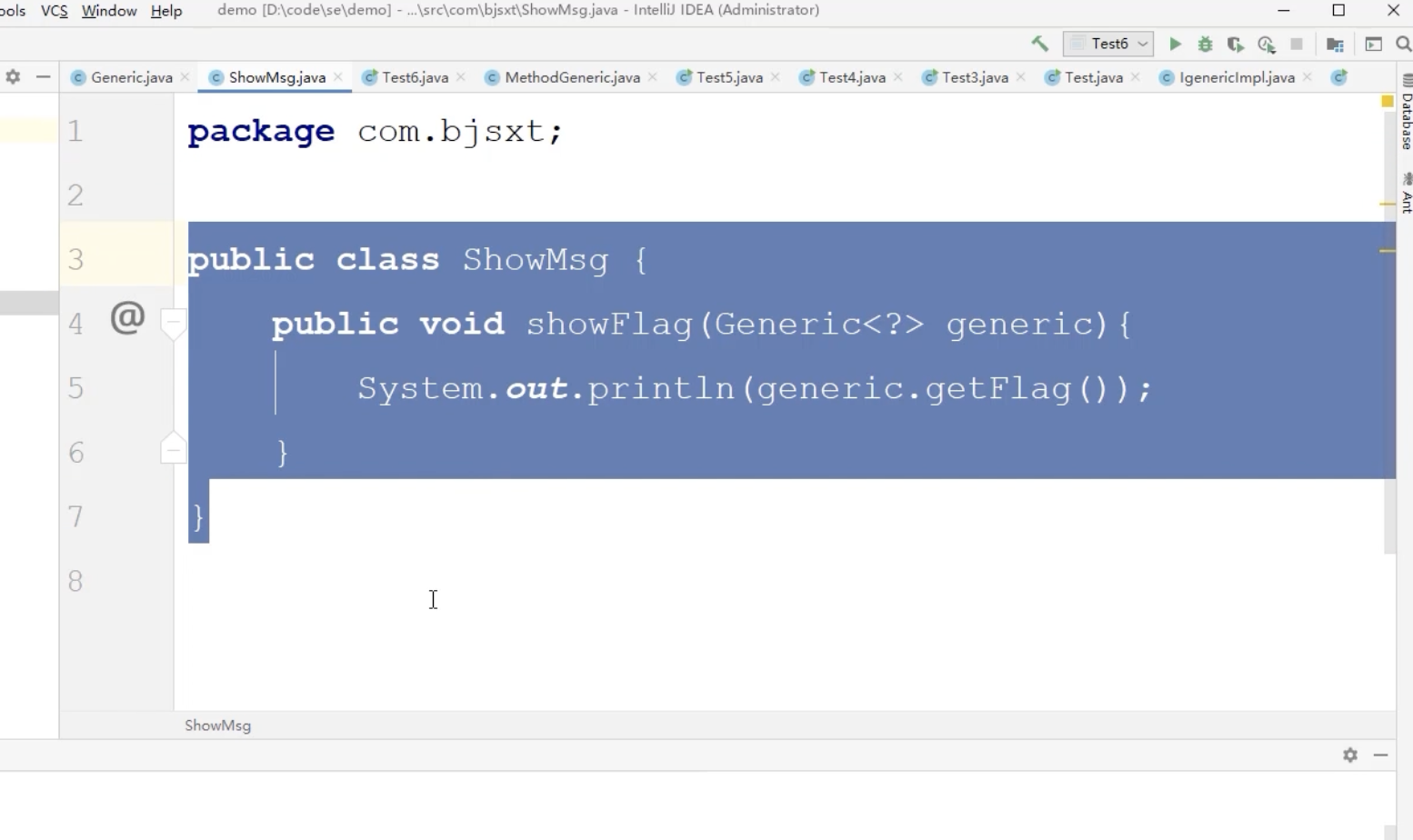
Task: Click line number 2 in the gutter
Action: pyautogui.click(x=75, y=195)
